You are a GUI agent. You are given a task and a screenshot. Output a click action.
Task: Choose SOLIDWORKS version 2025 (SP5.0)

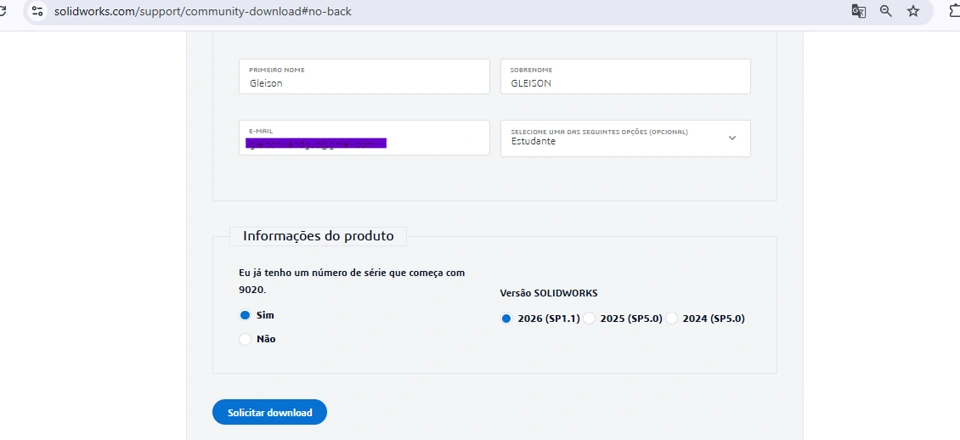coord(589,318)
